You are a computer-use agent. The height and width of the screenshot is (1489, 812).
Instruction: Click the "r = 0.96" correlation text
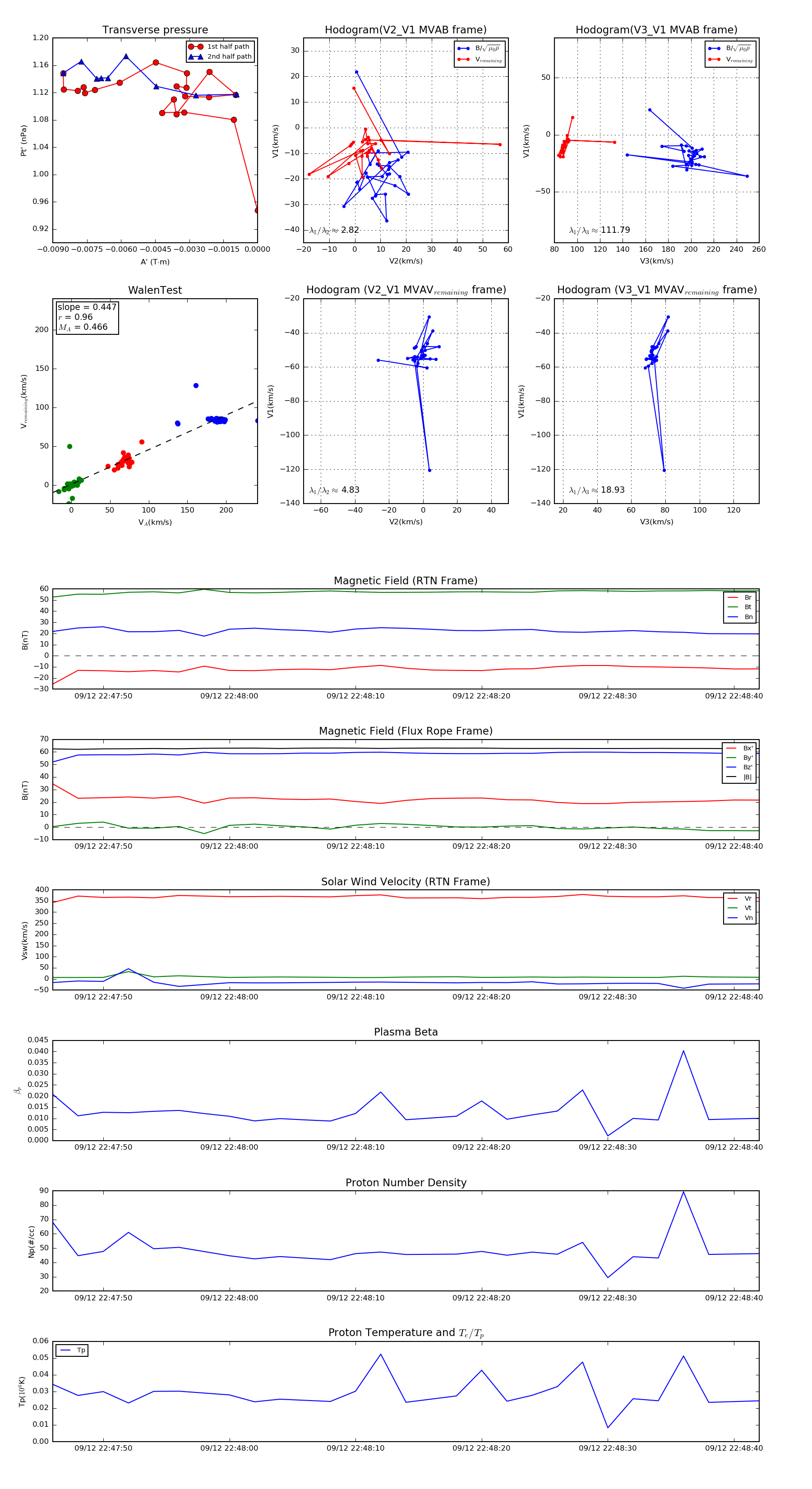click(x=75, y=317)
